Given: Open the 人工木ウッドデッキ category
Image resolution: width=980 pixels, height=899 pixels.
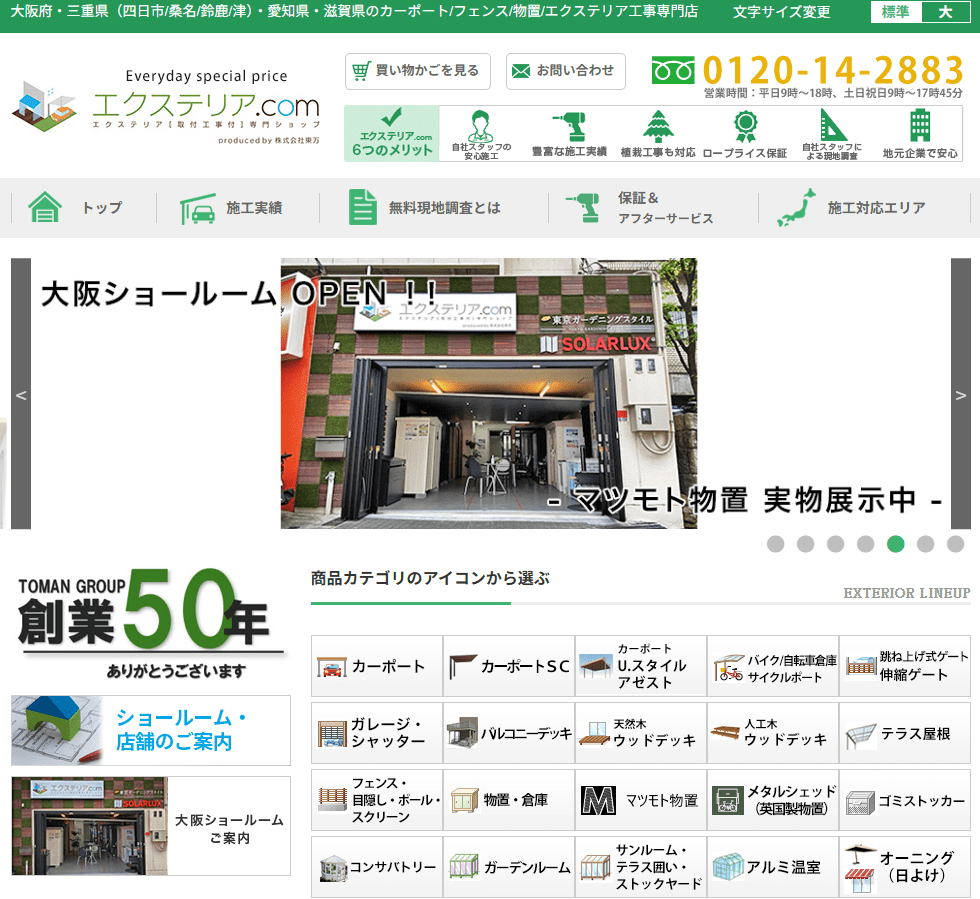Looking at the screenshot, I should pos(772,733).
